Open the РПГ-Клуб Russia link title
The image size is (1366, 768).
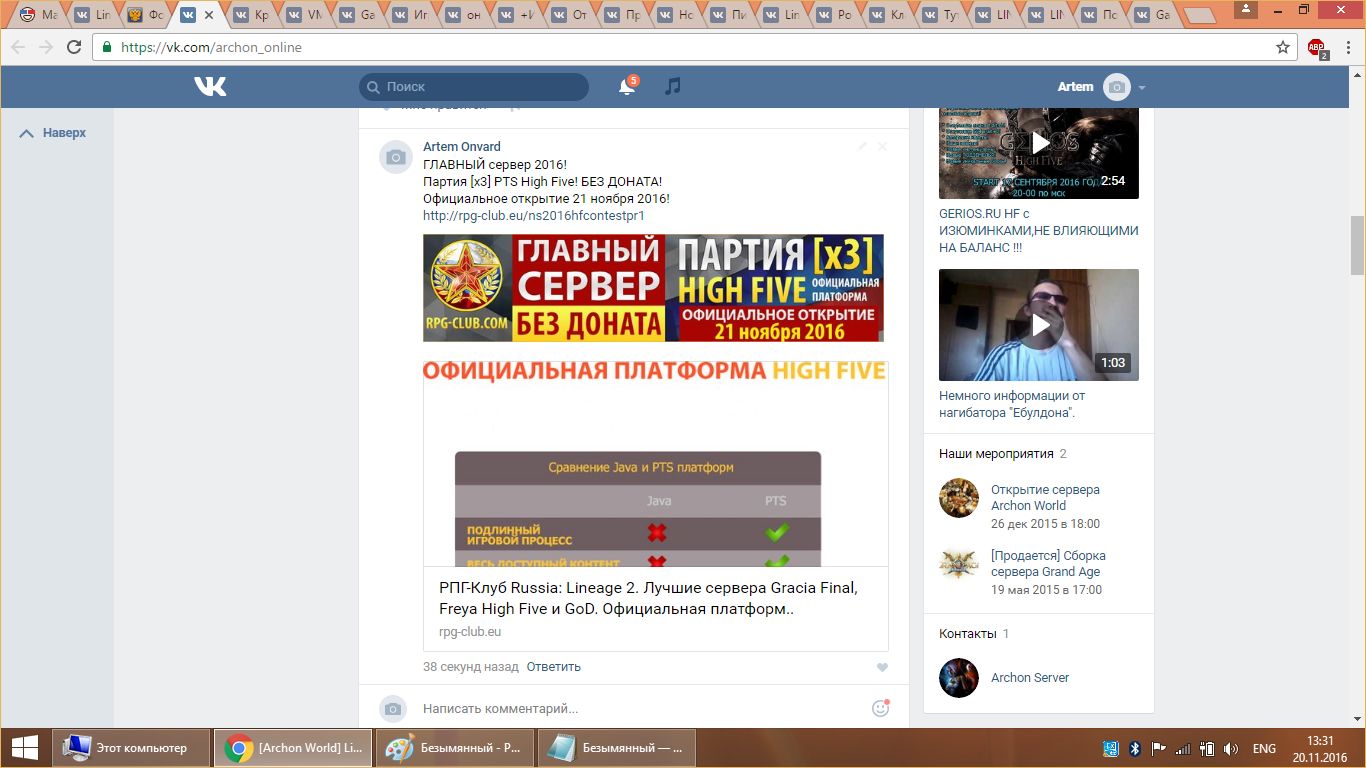(648, 598)
